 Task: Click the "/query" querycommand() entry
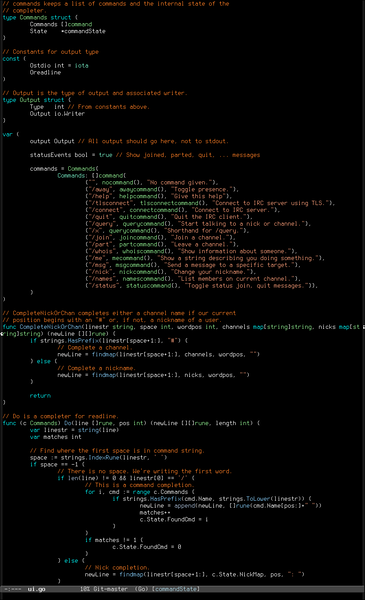pyautogui.click(x=198, y=224)
